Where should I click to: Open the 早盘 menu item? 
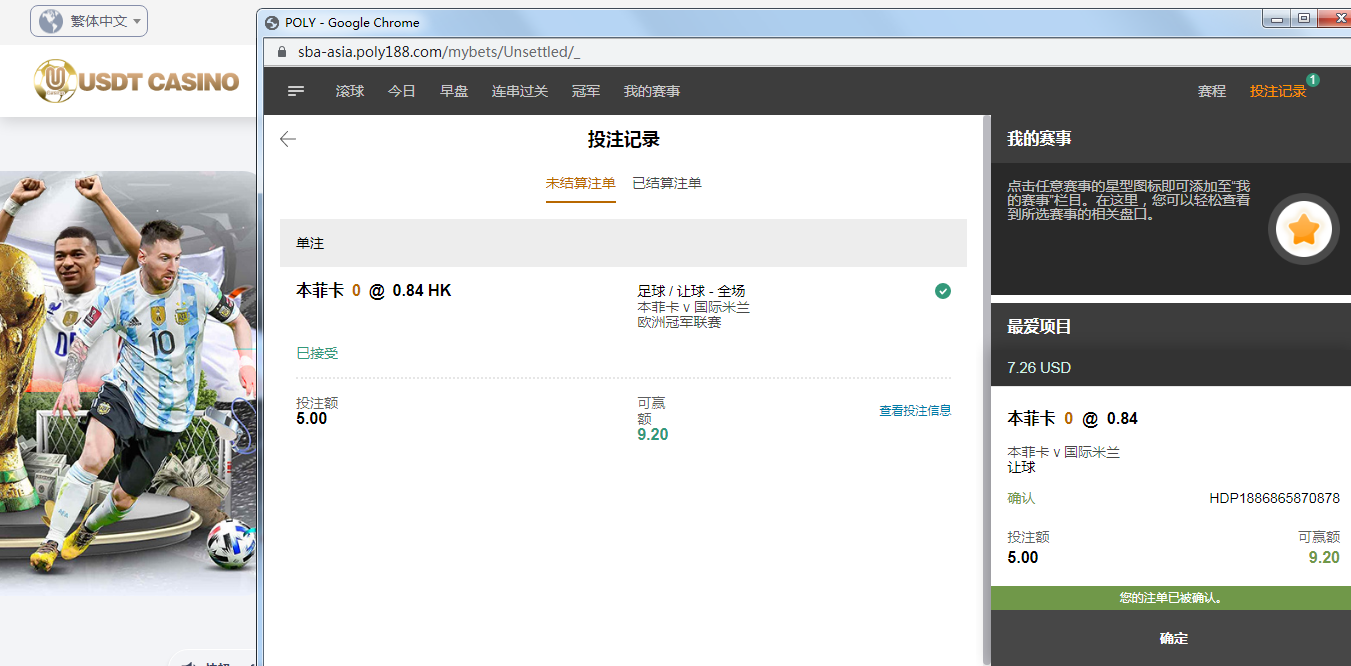coord(454,91)
